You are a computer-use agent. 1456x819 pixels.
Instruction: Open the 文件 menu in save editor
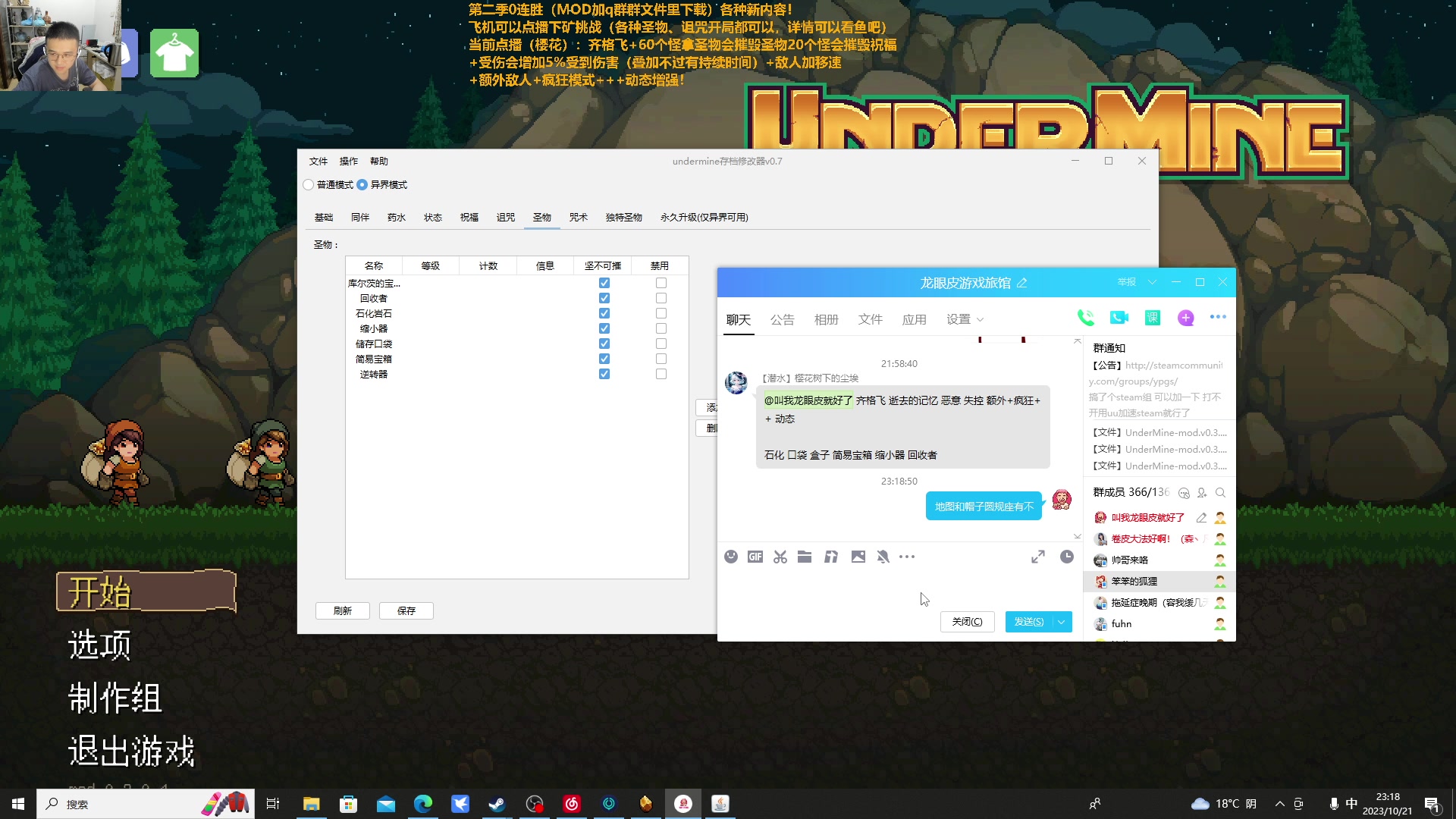[318, 162]
